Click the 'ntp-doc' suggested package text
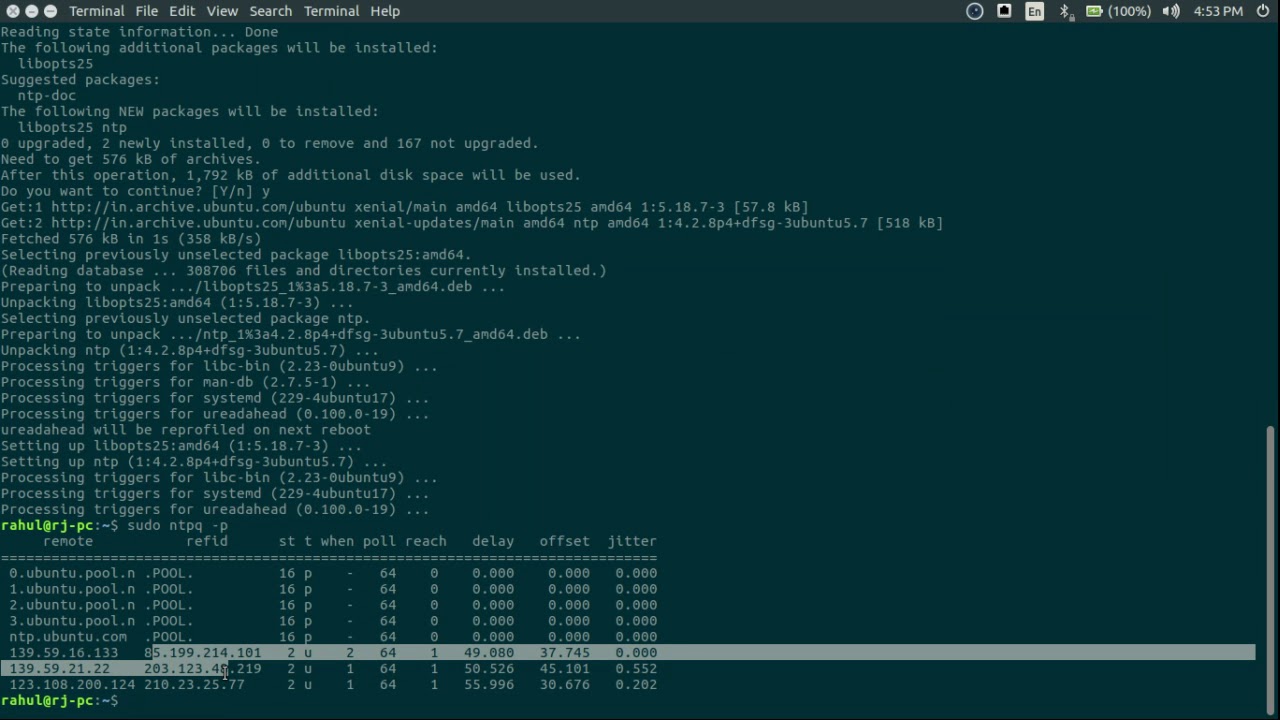This screenshot has width=1280, height=720. (46, 95)
